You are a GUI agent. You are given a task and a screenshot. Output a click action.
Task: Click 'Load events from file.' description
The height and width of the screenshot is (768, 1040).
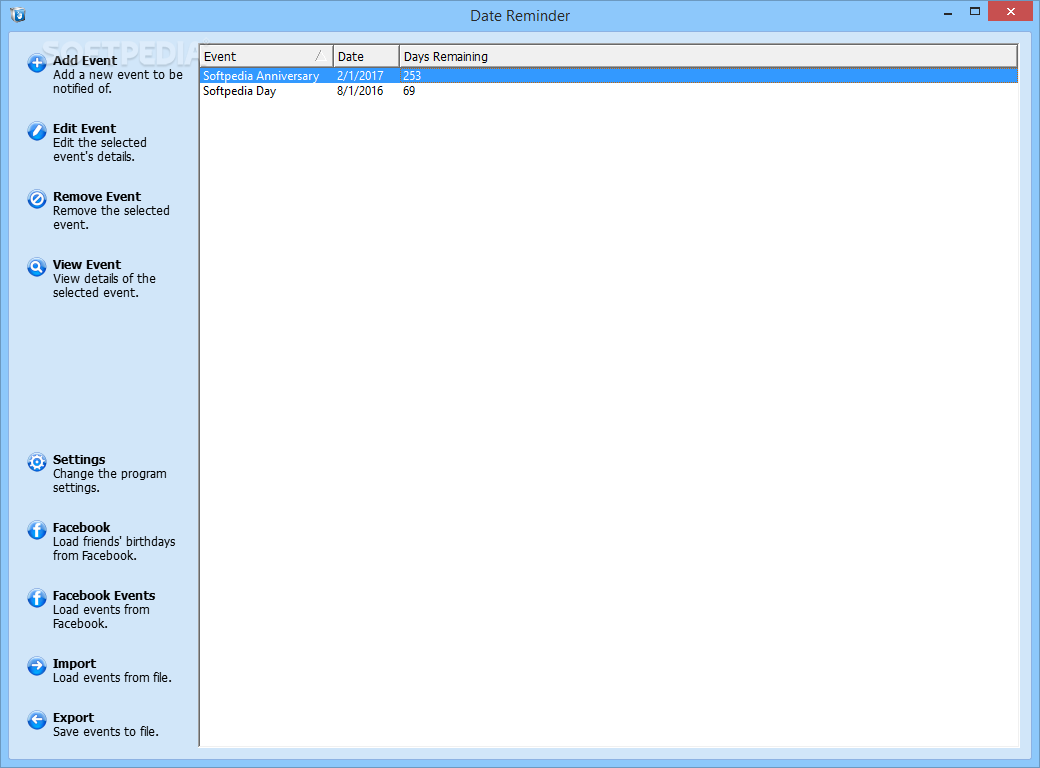tap(112, 677)
